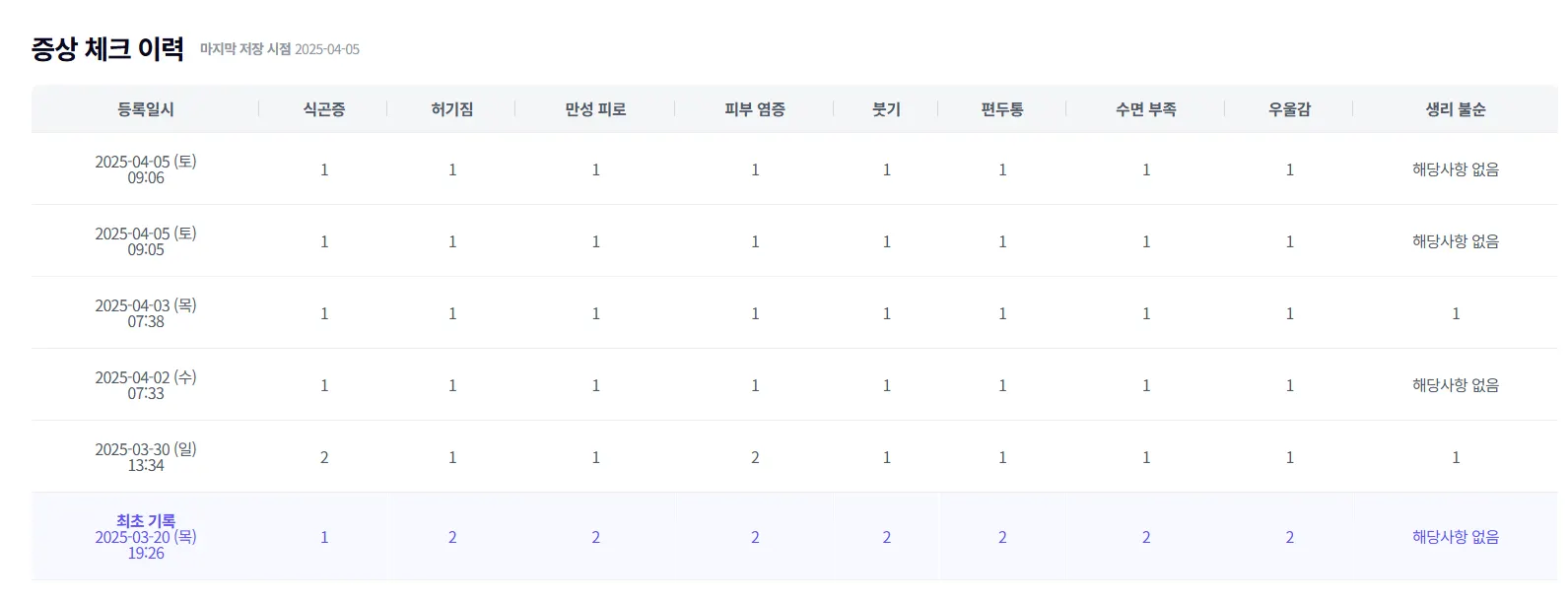Click the 생리 불순 column header
The width and height of the screenshot is (1568, 602).
tap(1455, 109)
